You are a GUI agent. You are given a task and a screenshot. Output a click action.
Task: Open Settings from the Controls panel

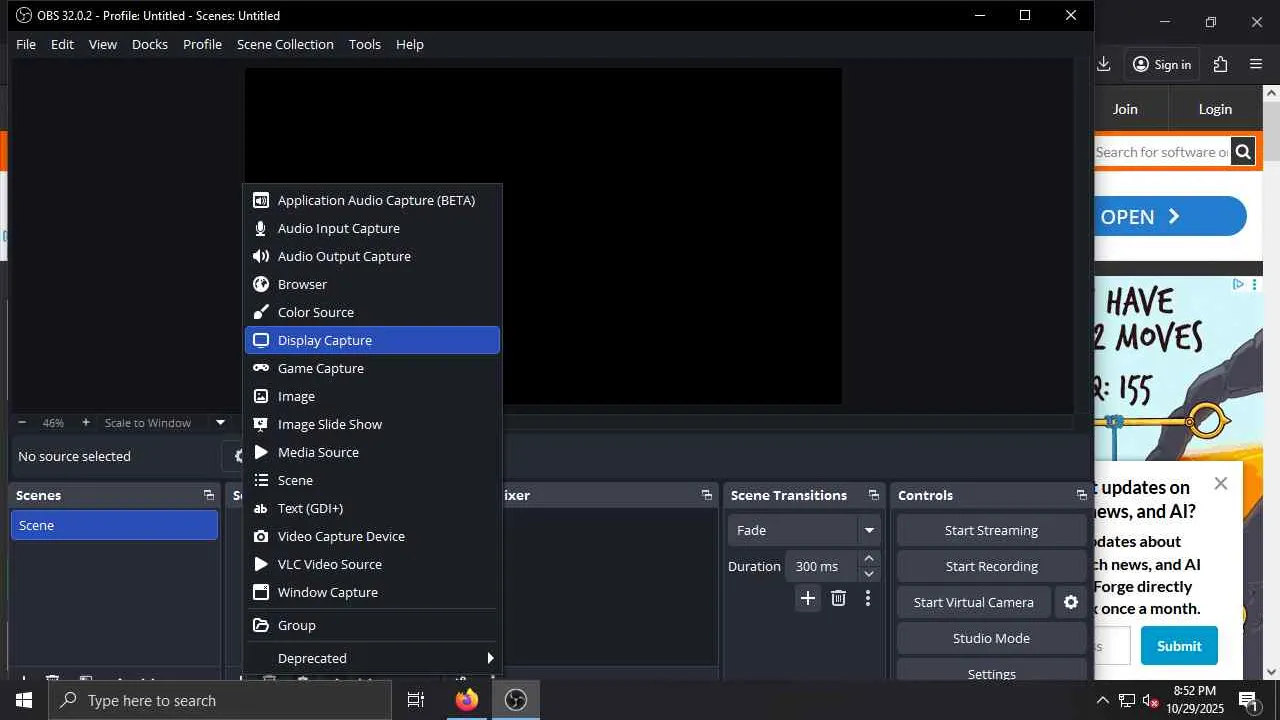(x=991, y=672)
